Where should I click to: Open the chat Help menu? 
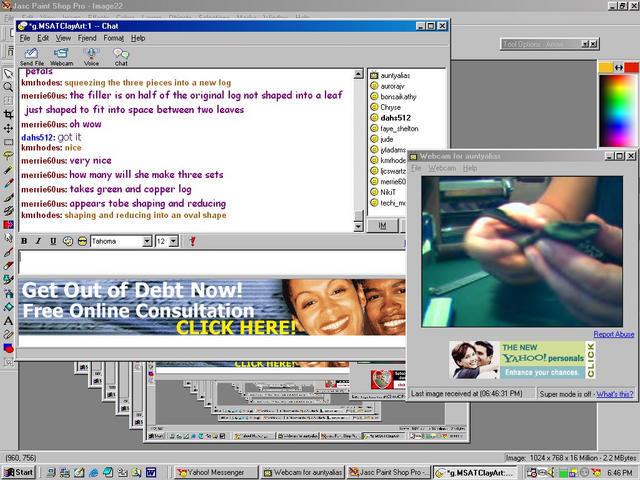pyautogui.click(x=138, y=38)
